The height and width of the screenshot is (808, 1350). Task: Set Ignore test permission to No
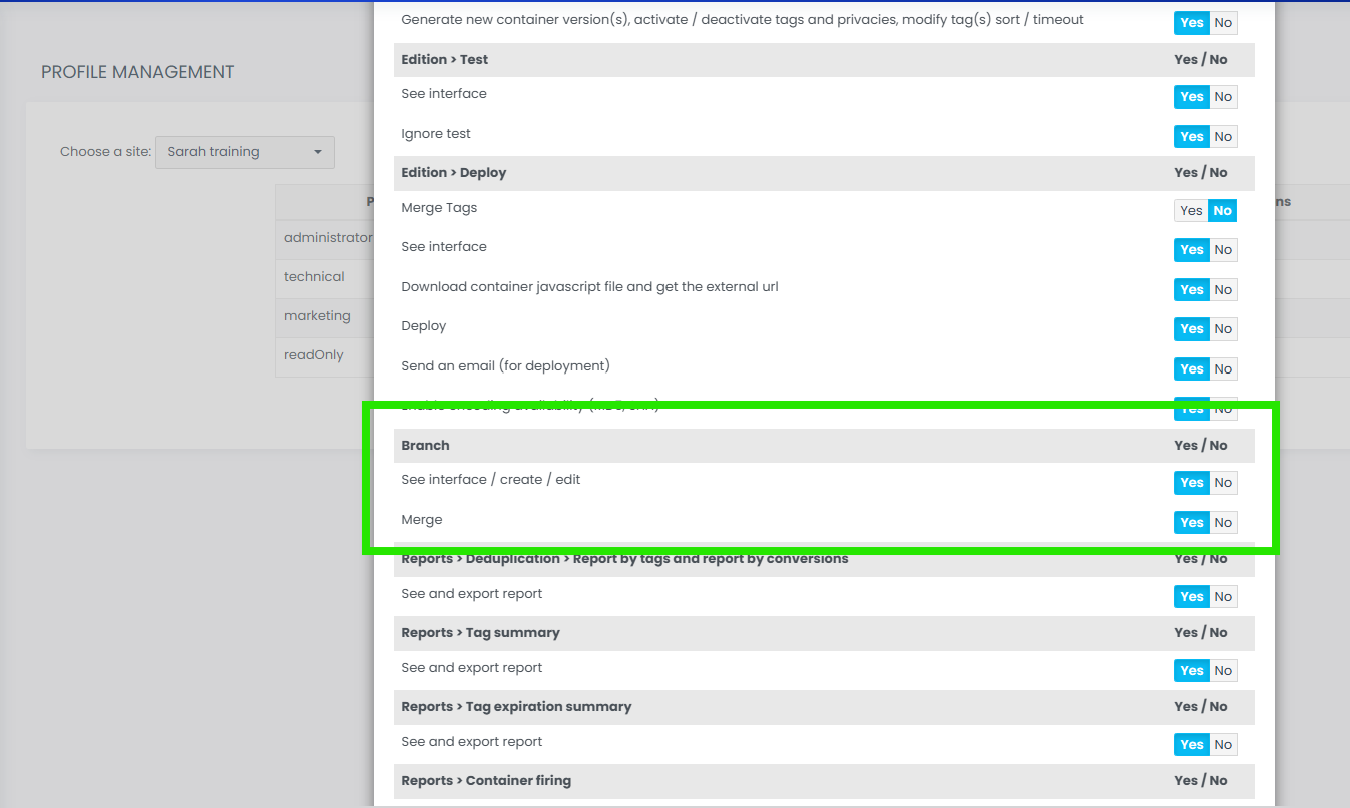1223,137
